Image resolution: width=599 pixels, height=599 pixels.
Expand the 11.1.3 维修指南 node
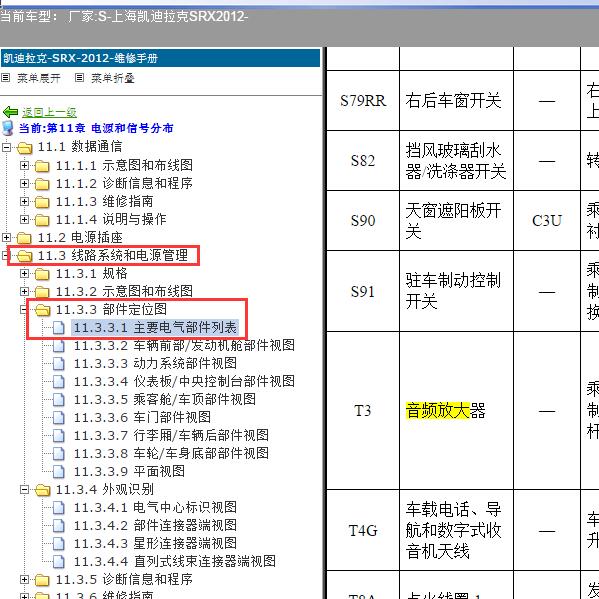tap(24, 201)
